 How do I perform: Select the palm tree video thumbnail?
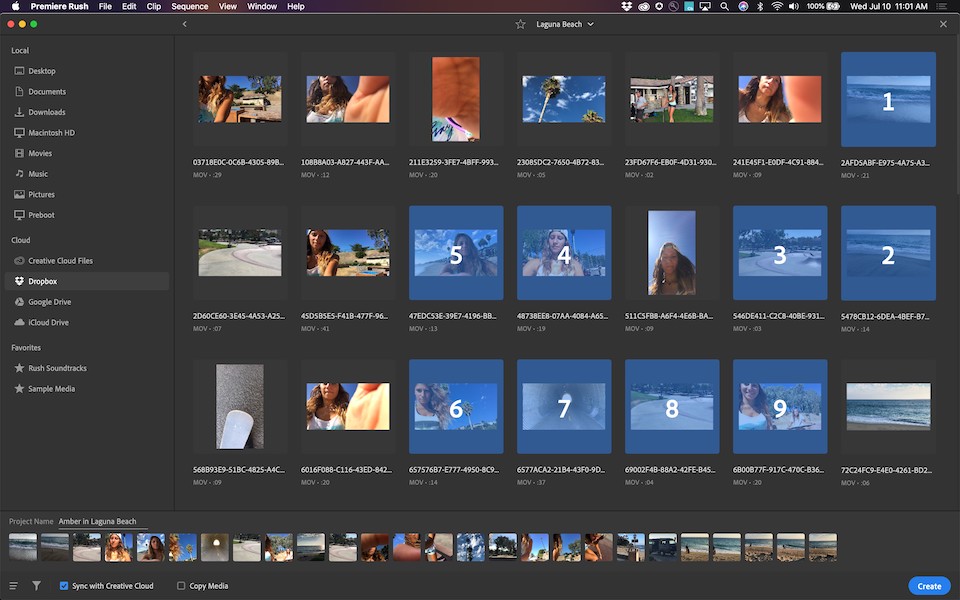pyautogui.click(x=564, y=99)
